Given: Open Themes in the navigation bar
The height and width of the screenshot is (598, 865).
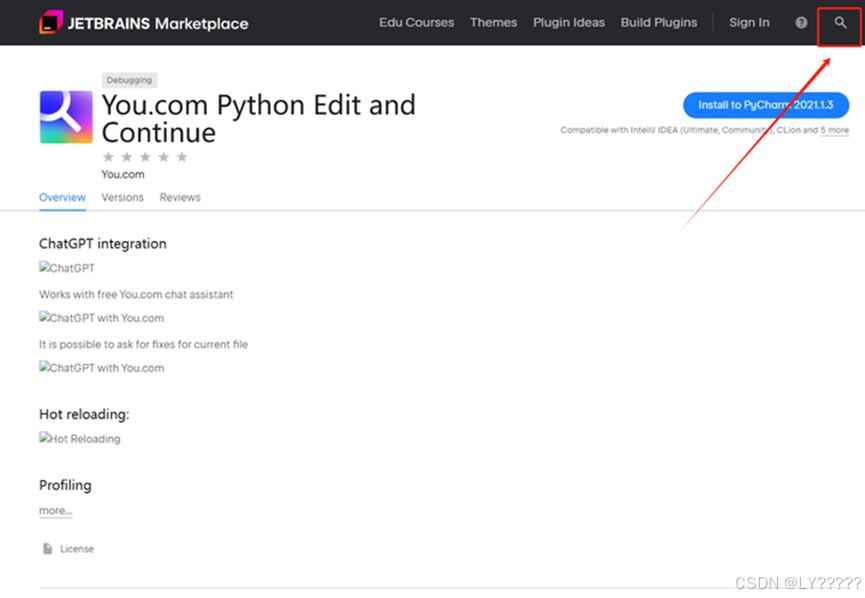Looking at the screenshot, I should point(493,23).
